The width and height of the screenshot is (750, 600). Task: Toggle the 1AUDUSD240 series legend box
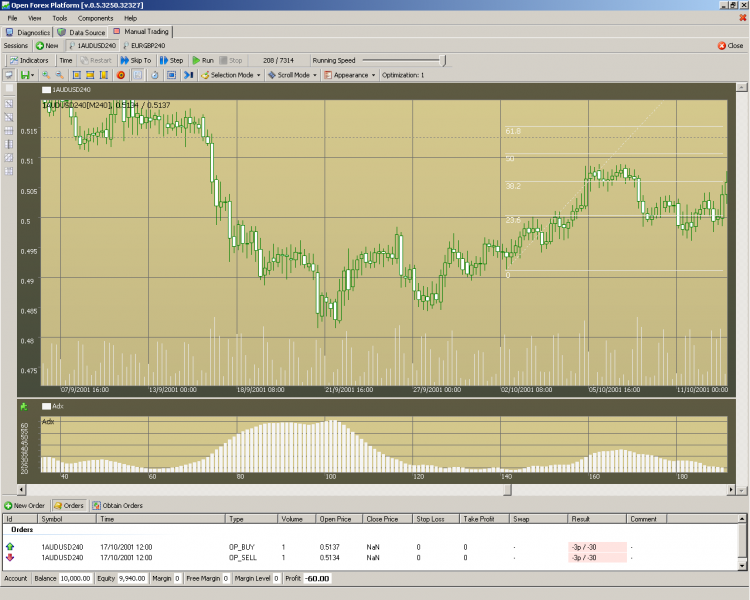tap(46, 89)
